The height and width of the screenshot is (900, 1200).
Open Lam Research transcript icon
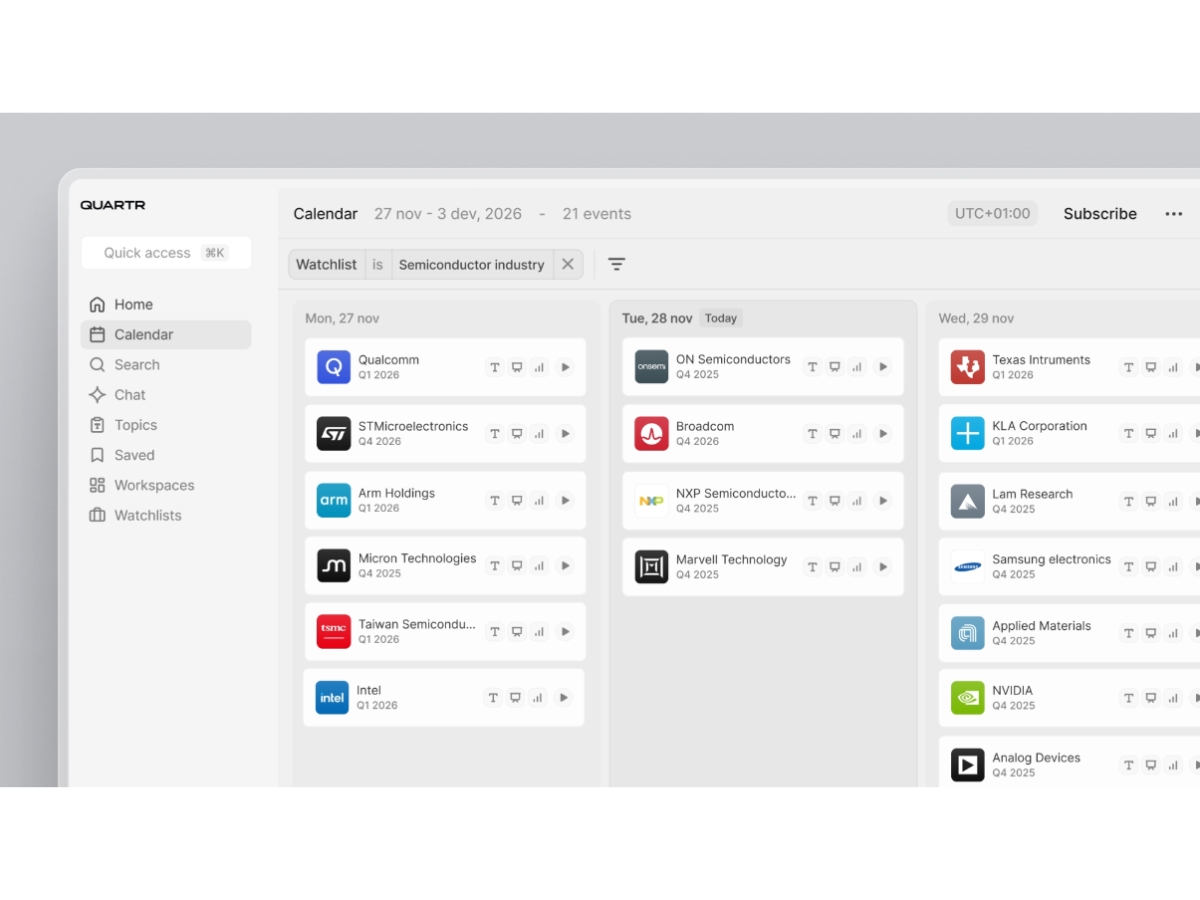pos(1128,501)
